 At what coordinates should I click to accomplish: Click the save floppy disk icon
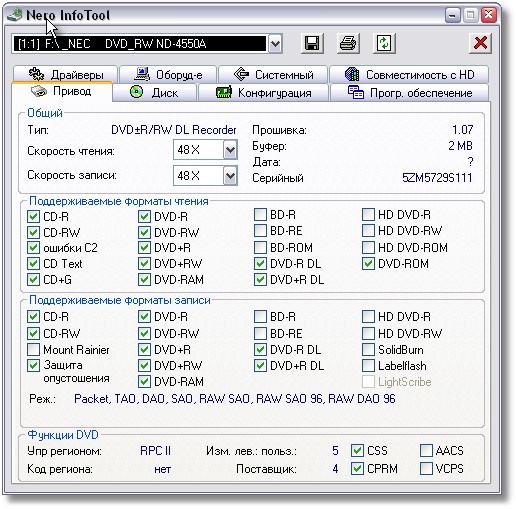[x=312, y=43]
